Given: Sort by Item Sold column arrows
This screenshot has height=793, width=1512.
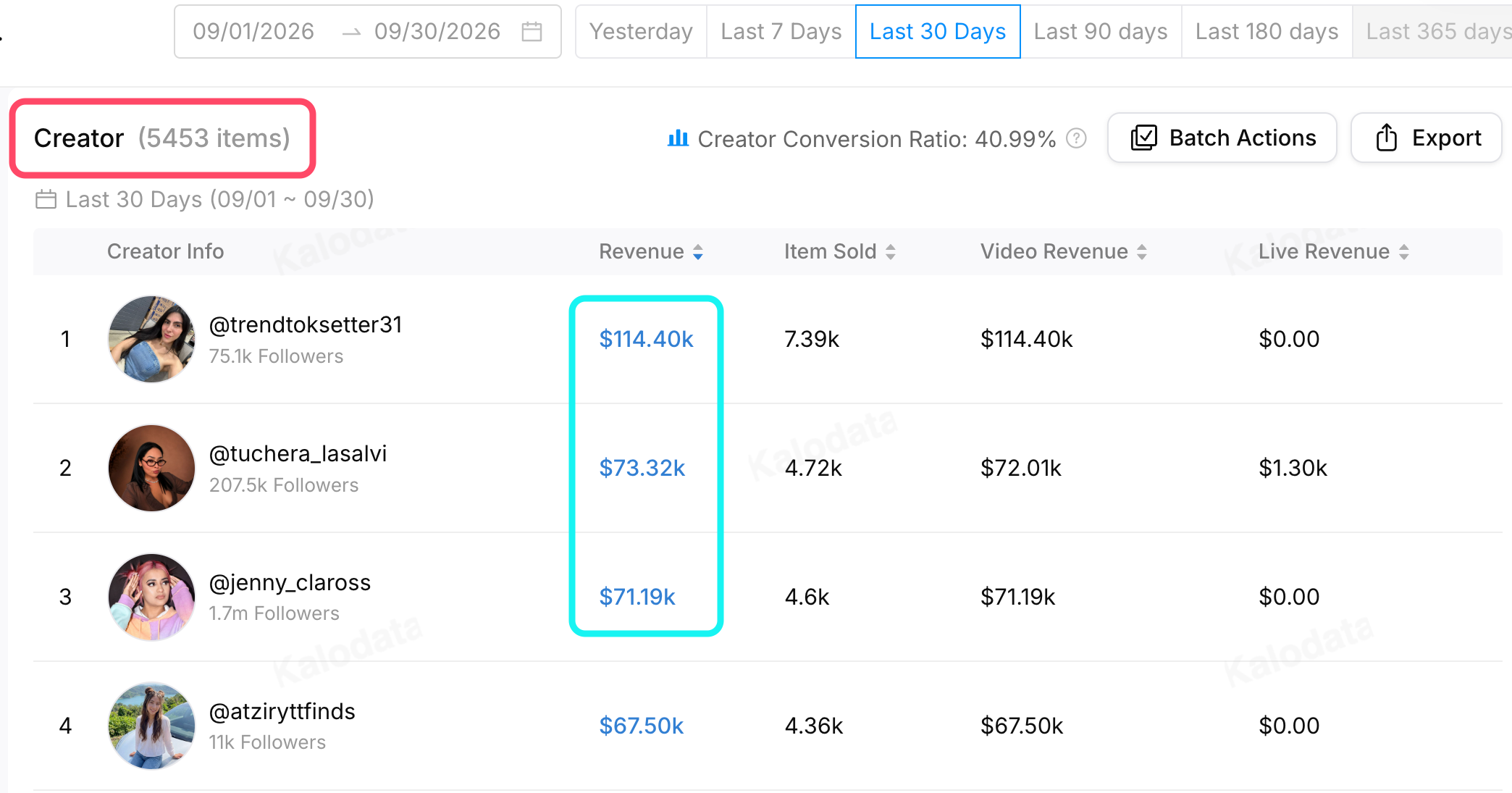Looking at the screenshot, I should 891,252.
